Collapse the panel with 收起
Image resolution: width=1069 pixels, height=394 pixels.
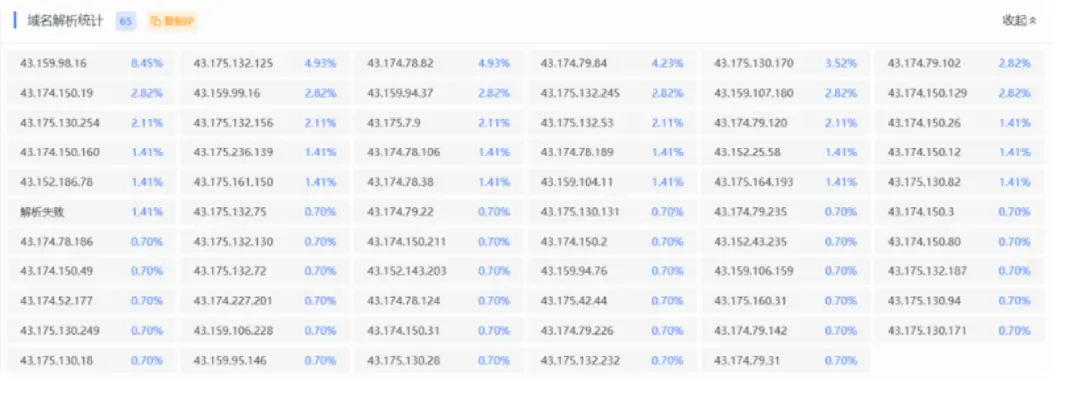[x=1019, y=20]
